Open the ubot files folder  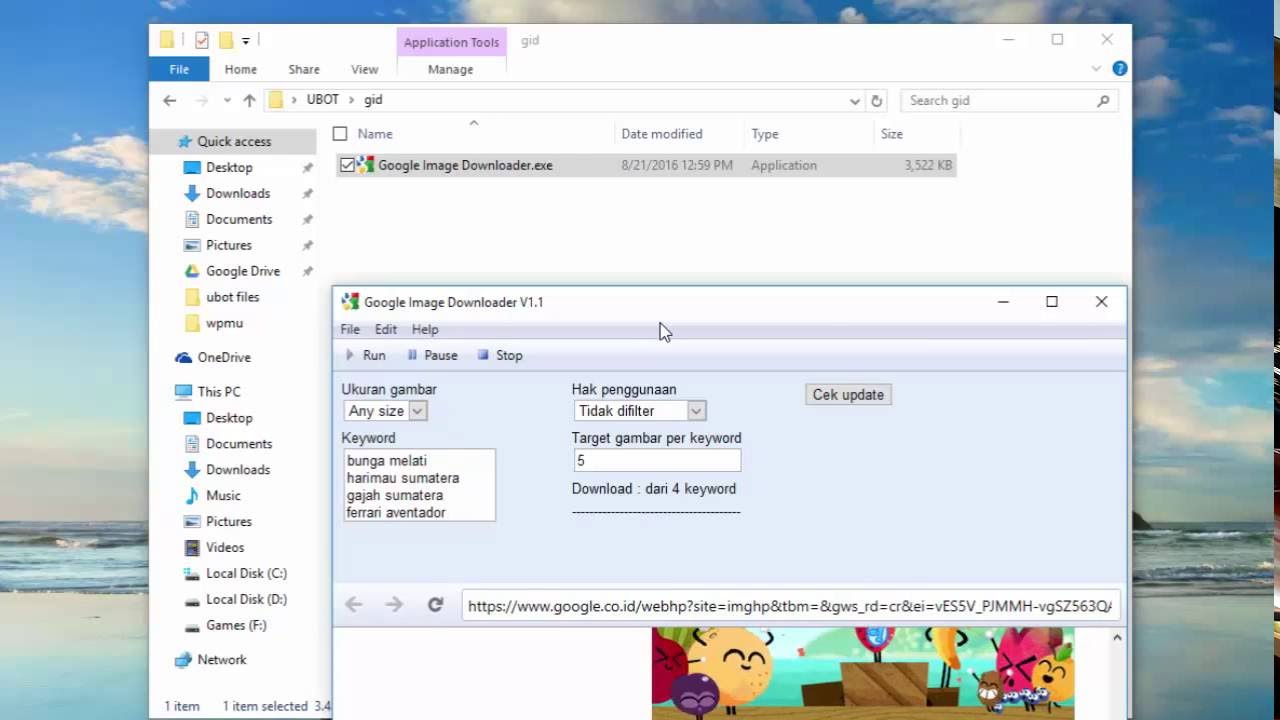pyautogui.click(x=223, y=297)
